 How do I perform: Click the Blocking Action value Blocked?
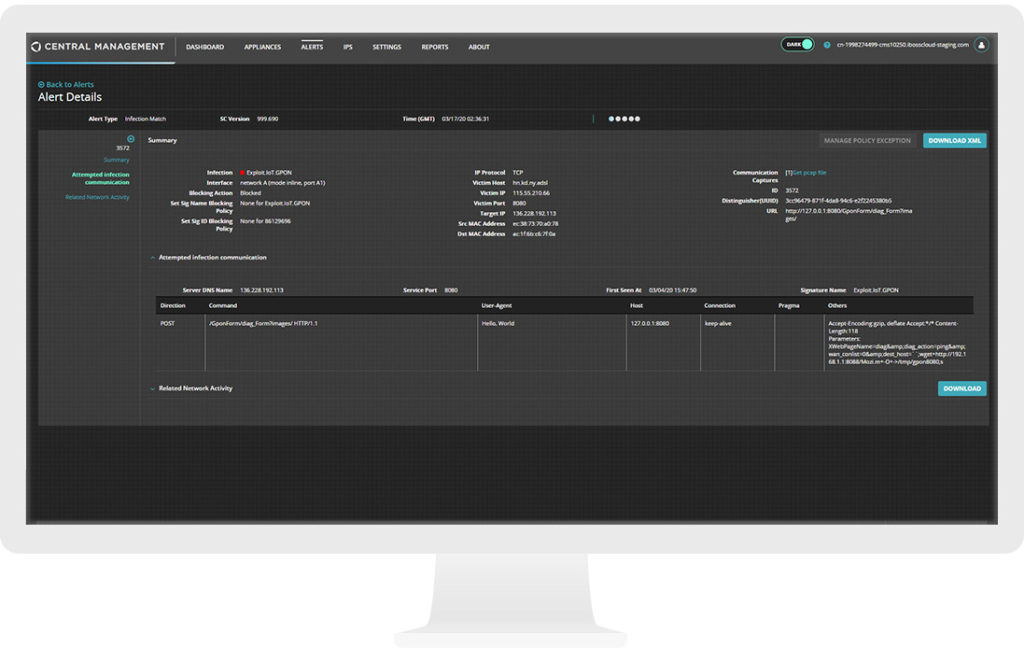click(250, 193)
